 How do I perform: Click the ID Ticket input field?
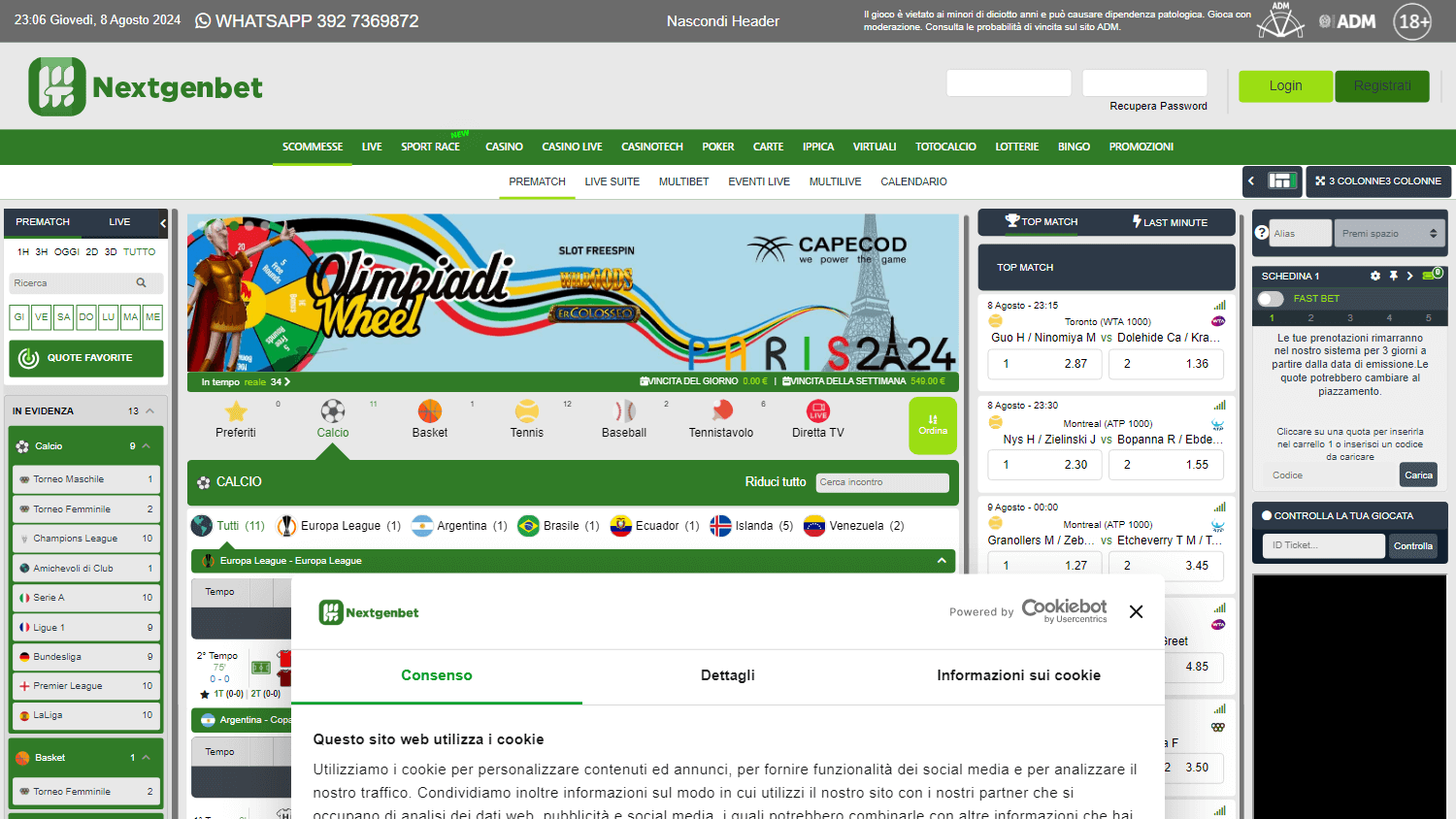(x=1325, y=545)
